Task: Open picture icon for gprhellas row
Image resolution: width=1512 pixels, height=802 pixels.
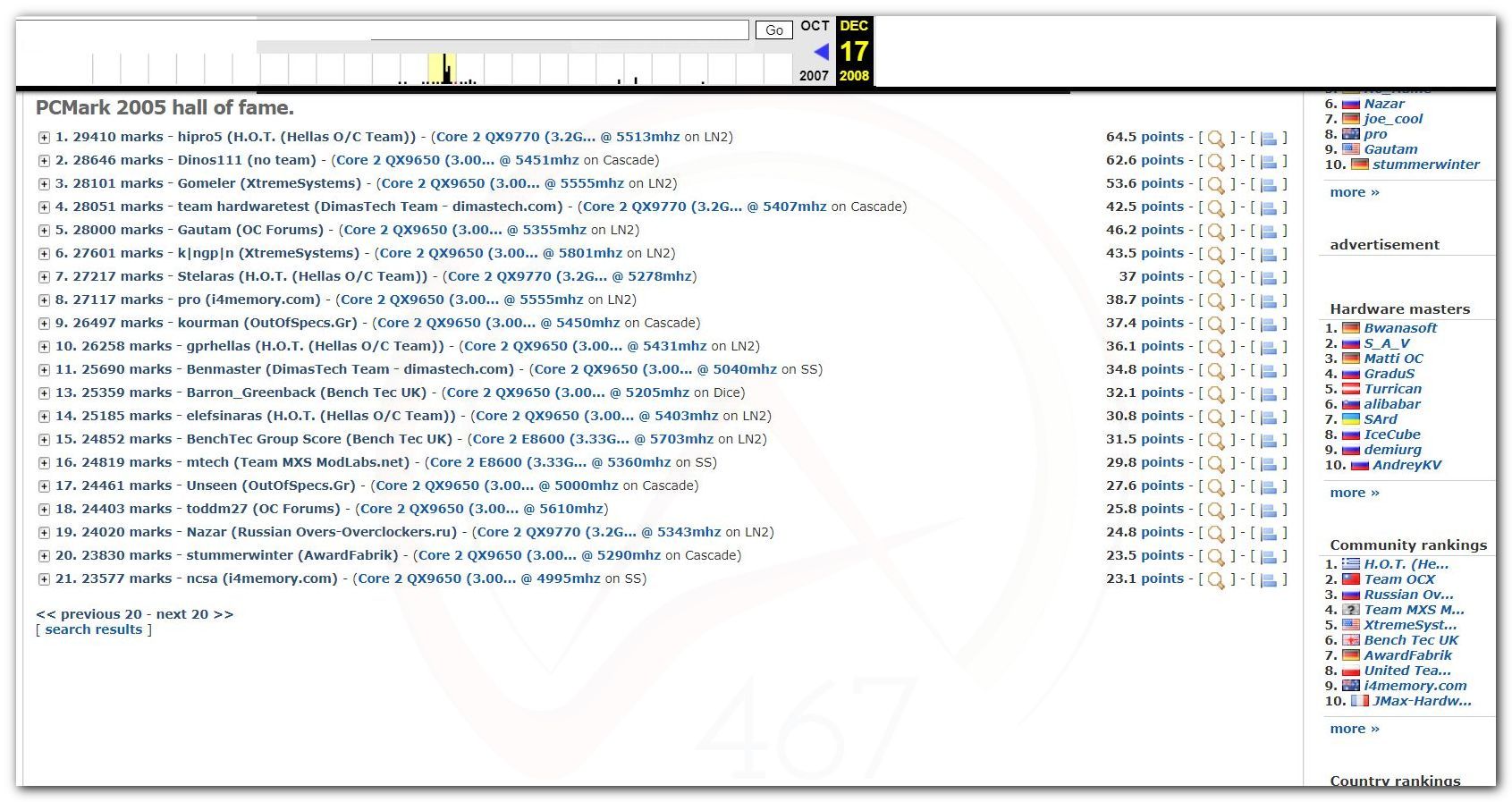Action: point(1268,347)
